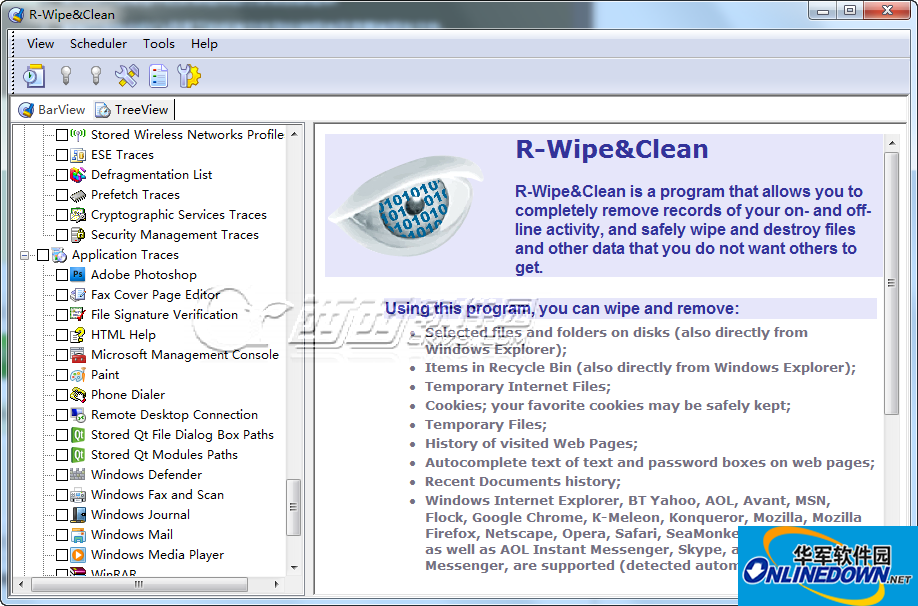Click the Prefetch Traces chip icon
Screen dimensions: 918x606
78,195
